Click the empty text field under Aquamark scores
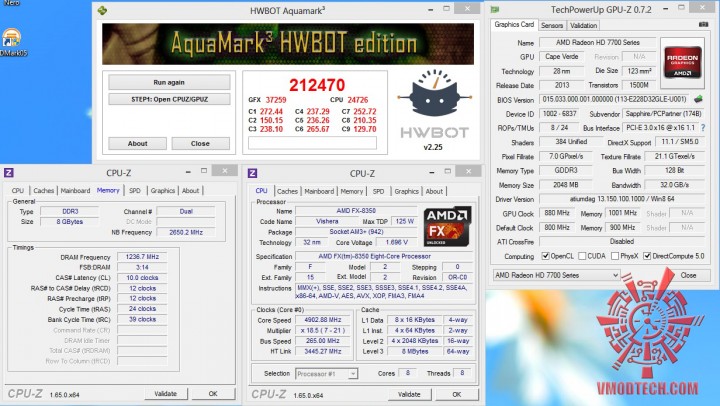 point(312,143)
